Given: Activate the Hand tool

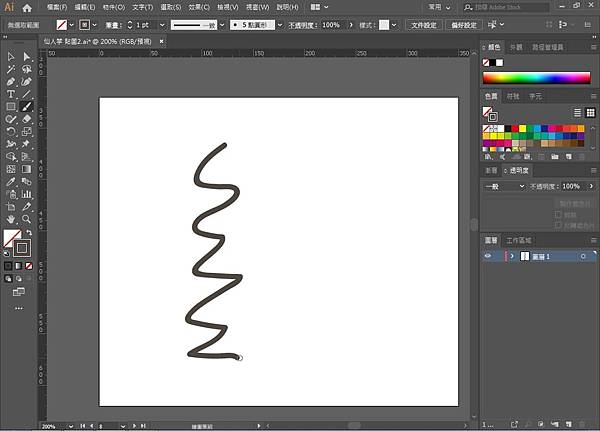Looking at the screenshot, I should pyautogui.click(x=11, y=219).
